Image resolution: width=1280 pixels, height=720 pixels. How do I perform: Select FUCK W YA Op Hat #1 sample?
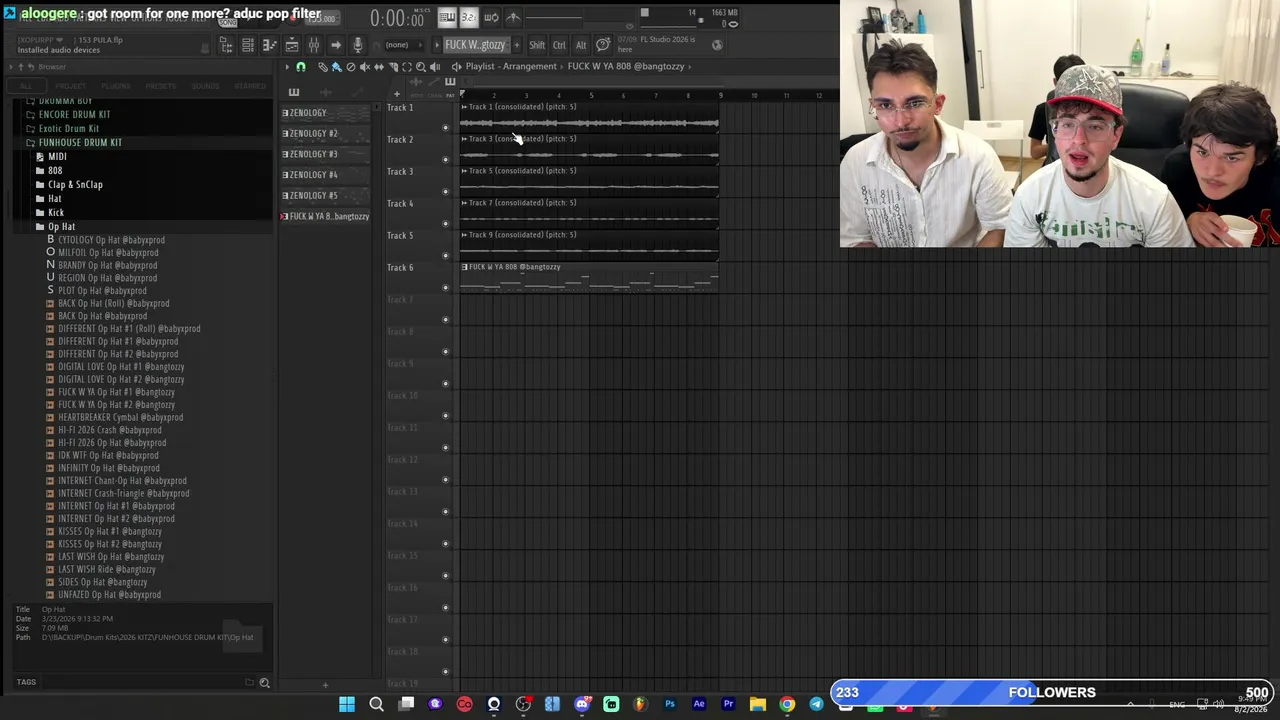[116, 392]
